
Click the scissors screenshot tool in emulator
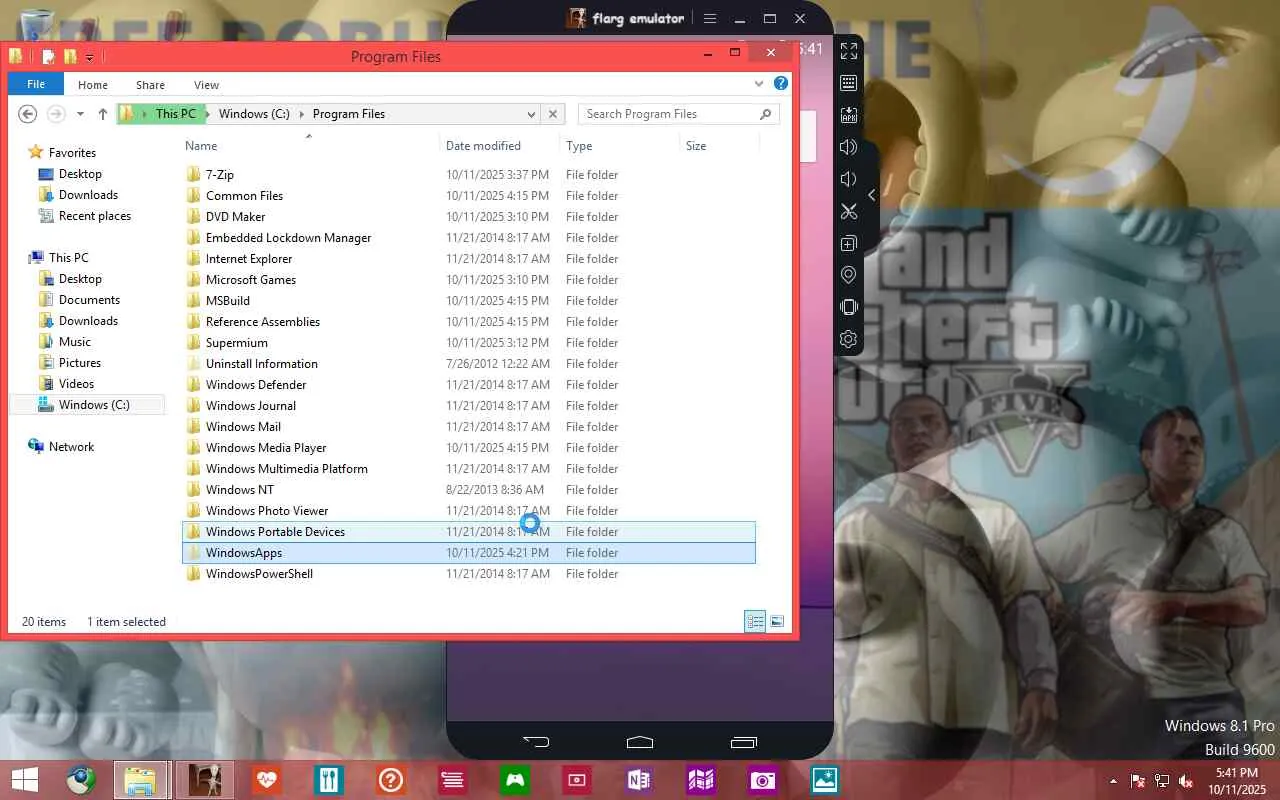click(x=849, y=211)
